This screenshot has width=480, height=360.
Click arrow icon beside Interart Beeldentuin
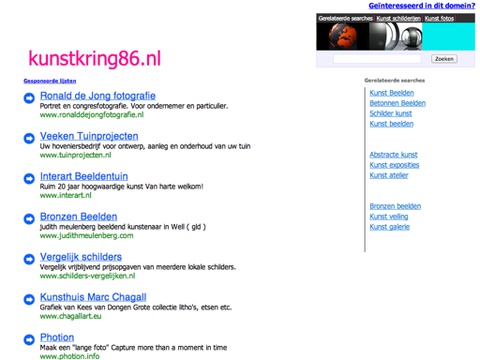click(29, 179)
